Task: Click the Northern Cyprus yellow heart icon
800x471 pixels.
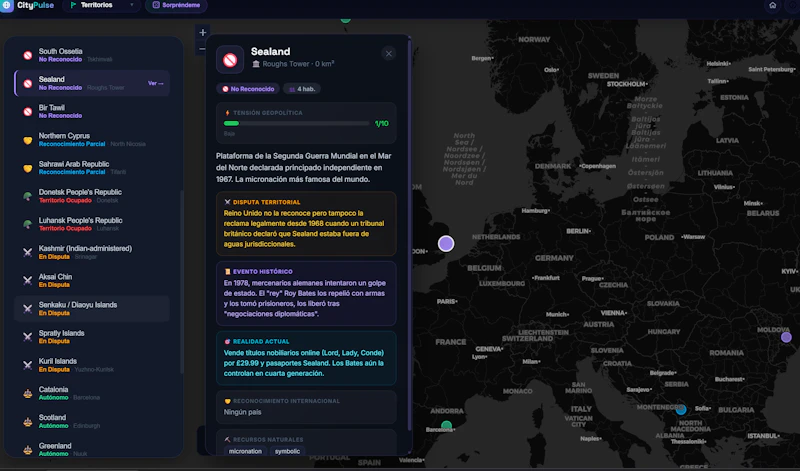Action: pyautogui.click(x=28, y=140)
